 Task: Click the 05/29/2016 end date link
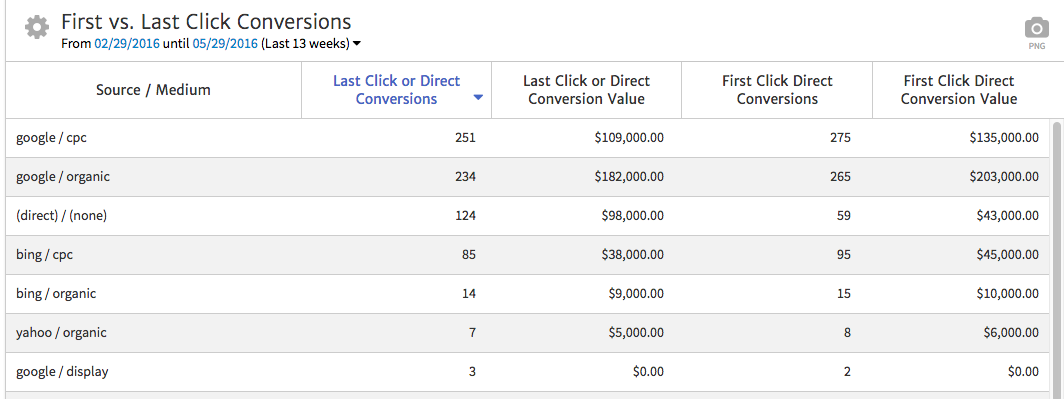point(225,43)
